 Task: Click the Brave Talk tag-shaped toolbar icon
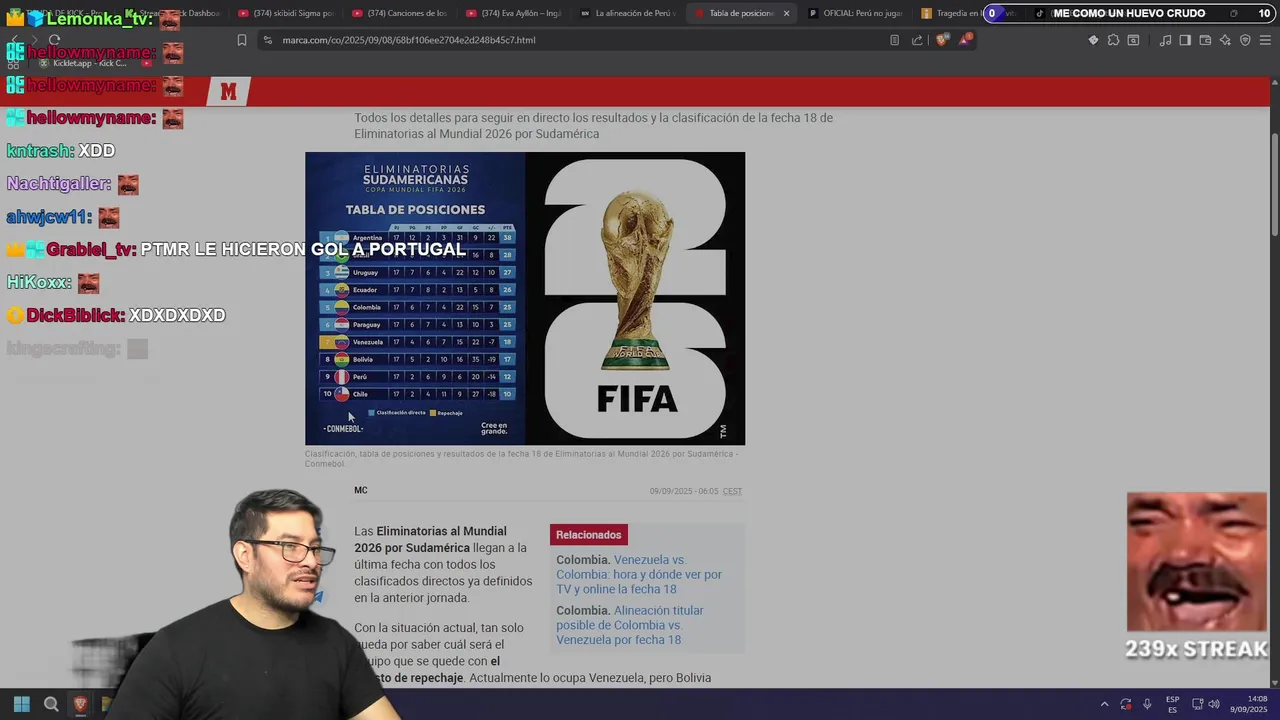tap(1093, 40)
